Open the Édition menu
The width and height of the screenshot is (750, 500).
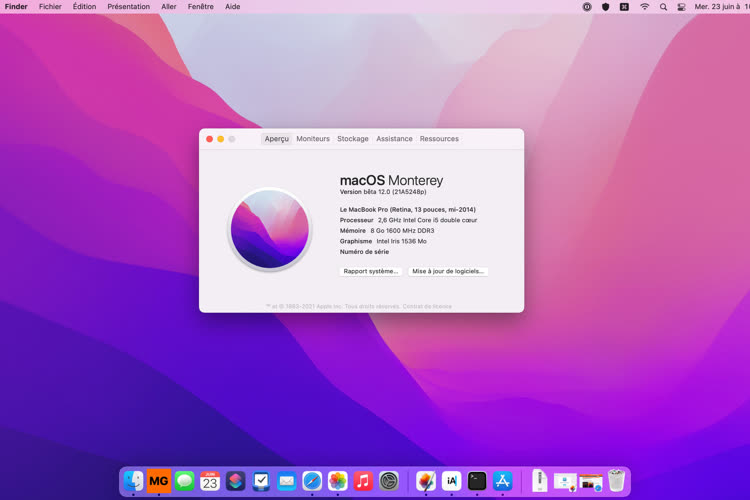tap(84, 7)
